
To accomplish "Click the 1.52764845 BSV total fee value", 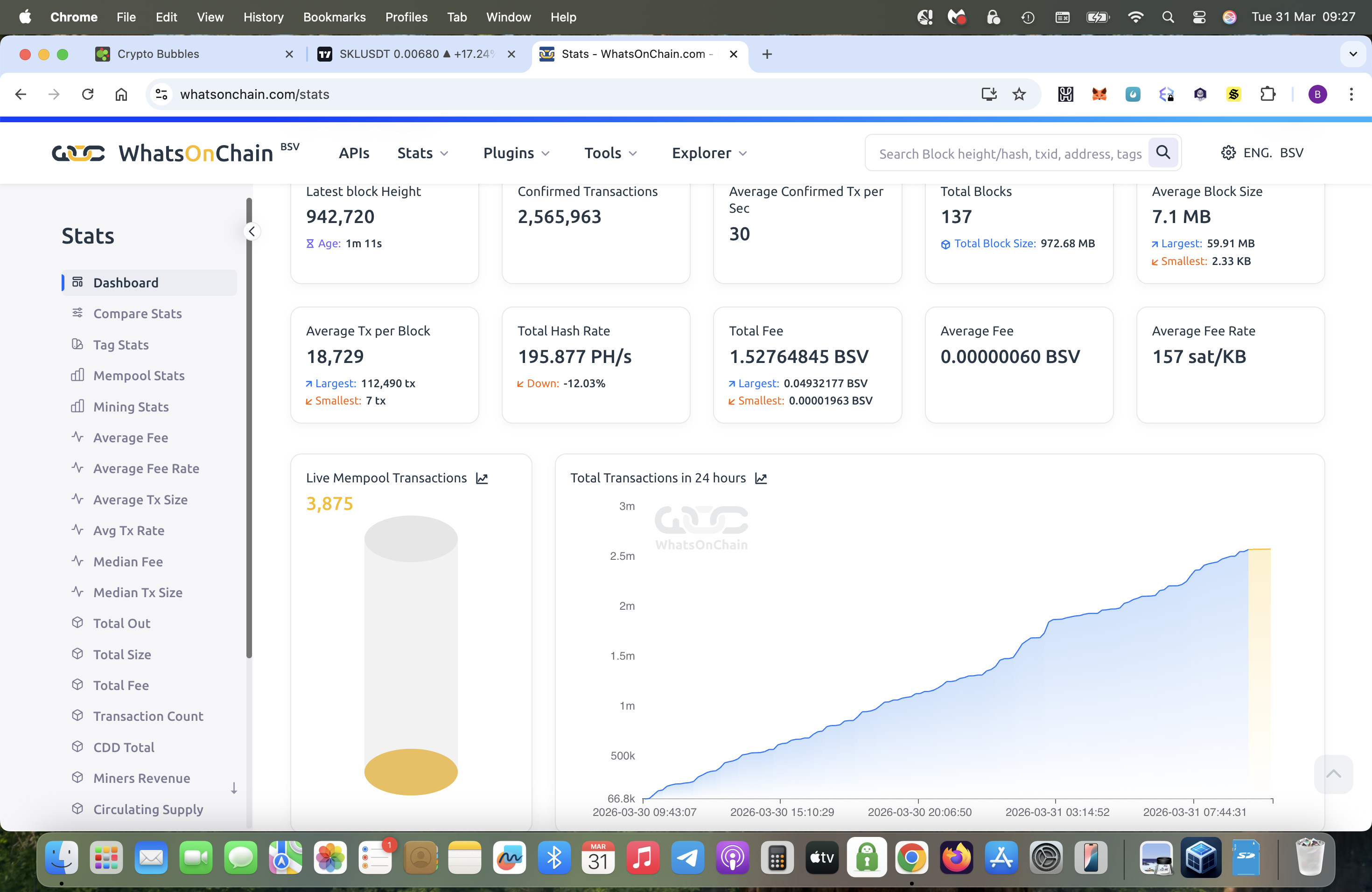I will pyautogui.click(x=798, y=356).
